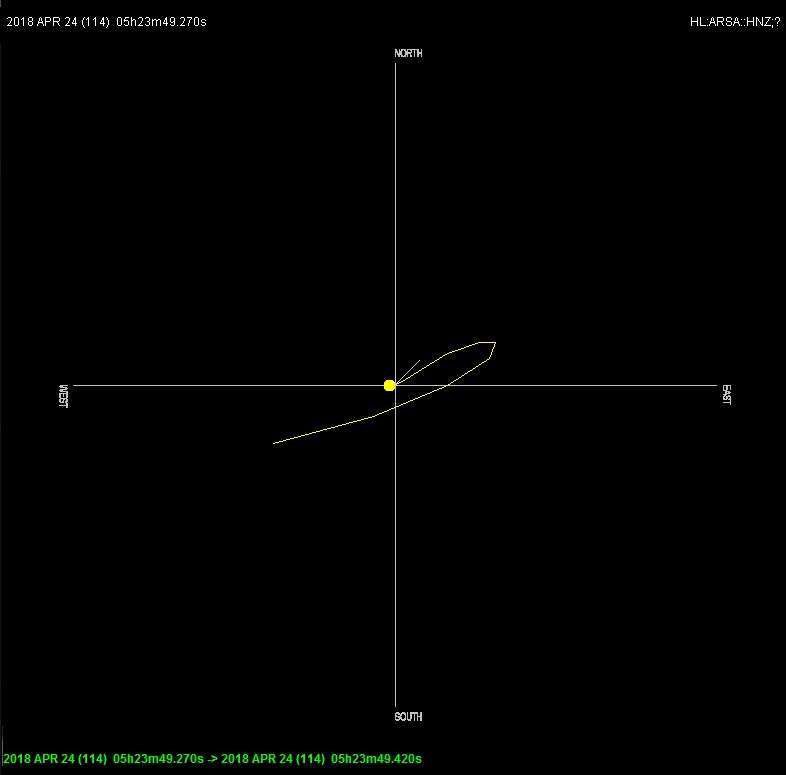Click the timestamp 05h23m49.270s header text
Image resolution: width=786 pixels, height=775 pixels.
(x=106, y=22)
